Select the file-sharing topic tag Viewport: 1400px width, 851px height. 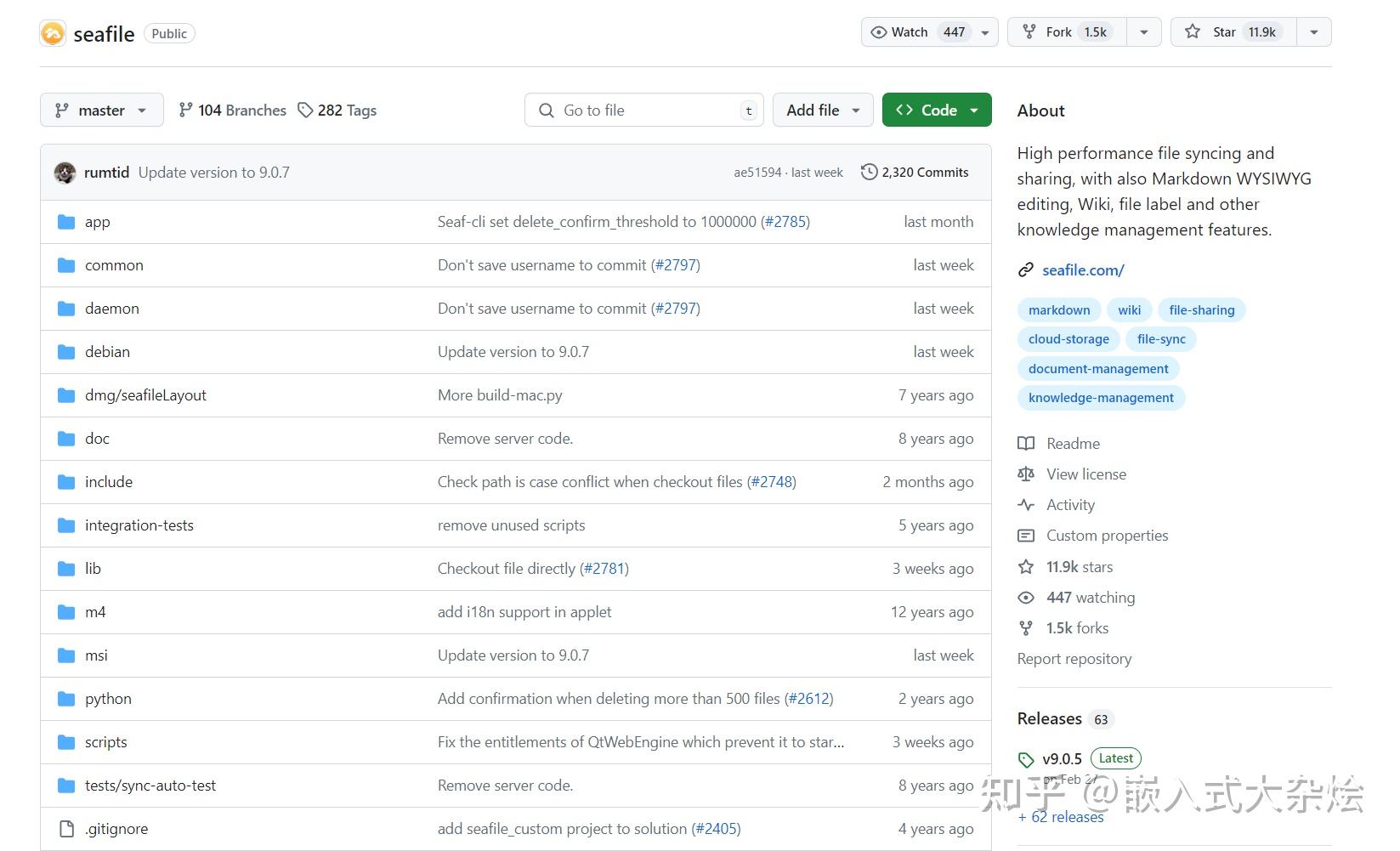point(1201,310)
